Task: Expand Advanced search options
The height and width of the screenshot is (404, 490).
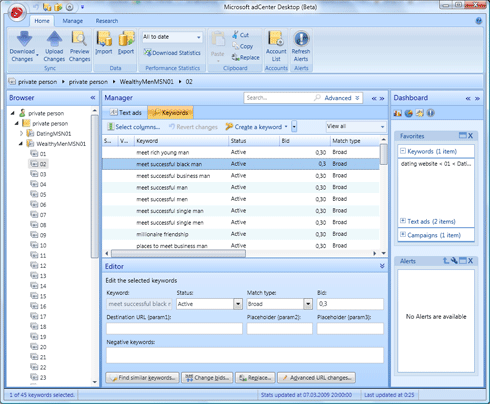Action: 342,98
